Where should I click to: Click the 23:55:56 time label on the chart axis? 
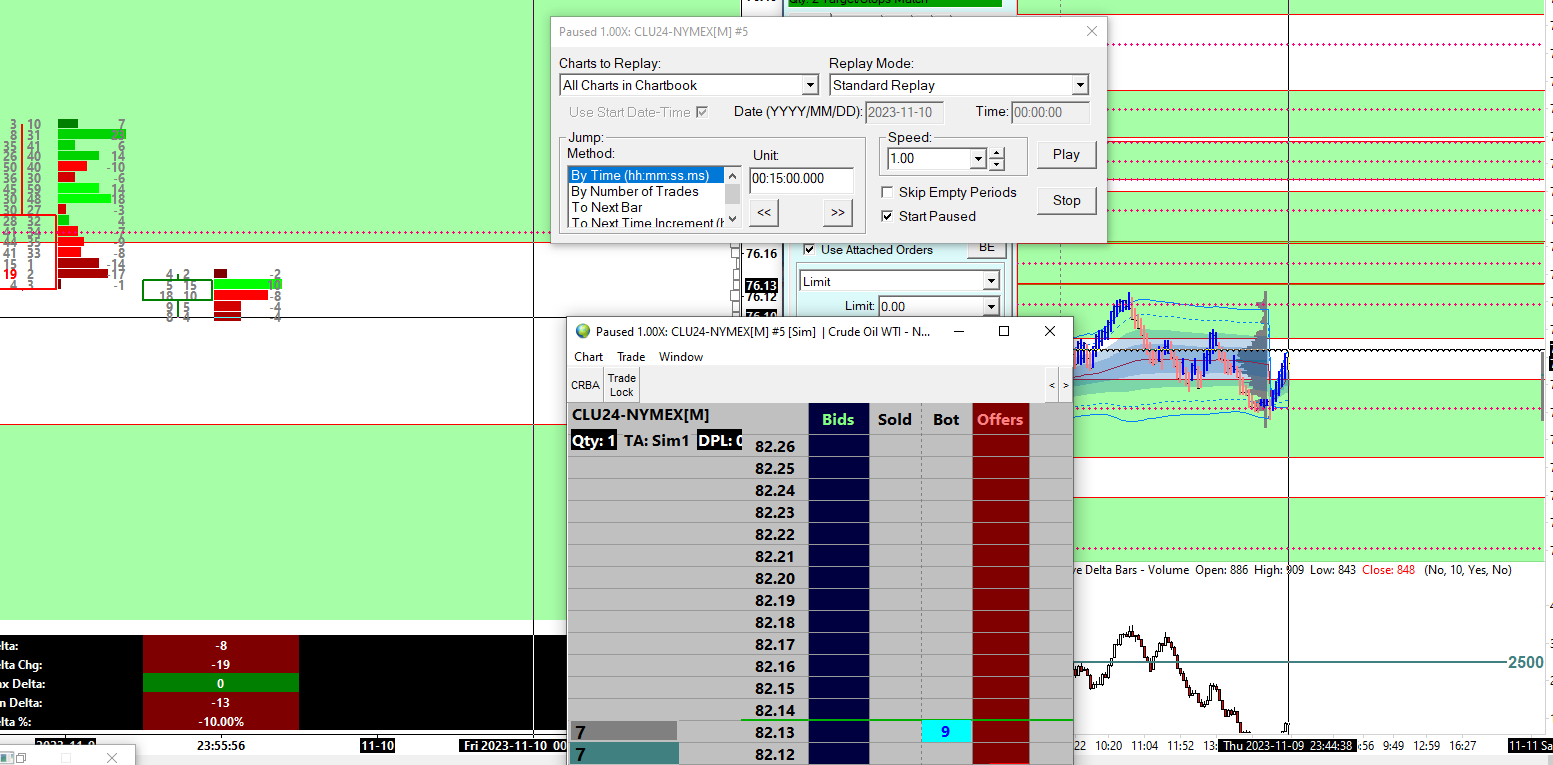coord(222,745)
